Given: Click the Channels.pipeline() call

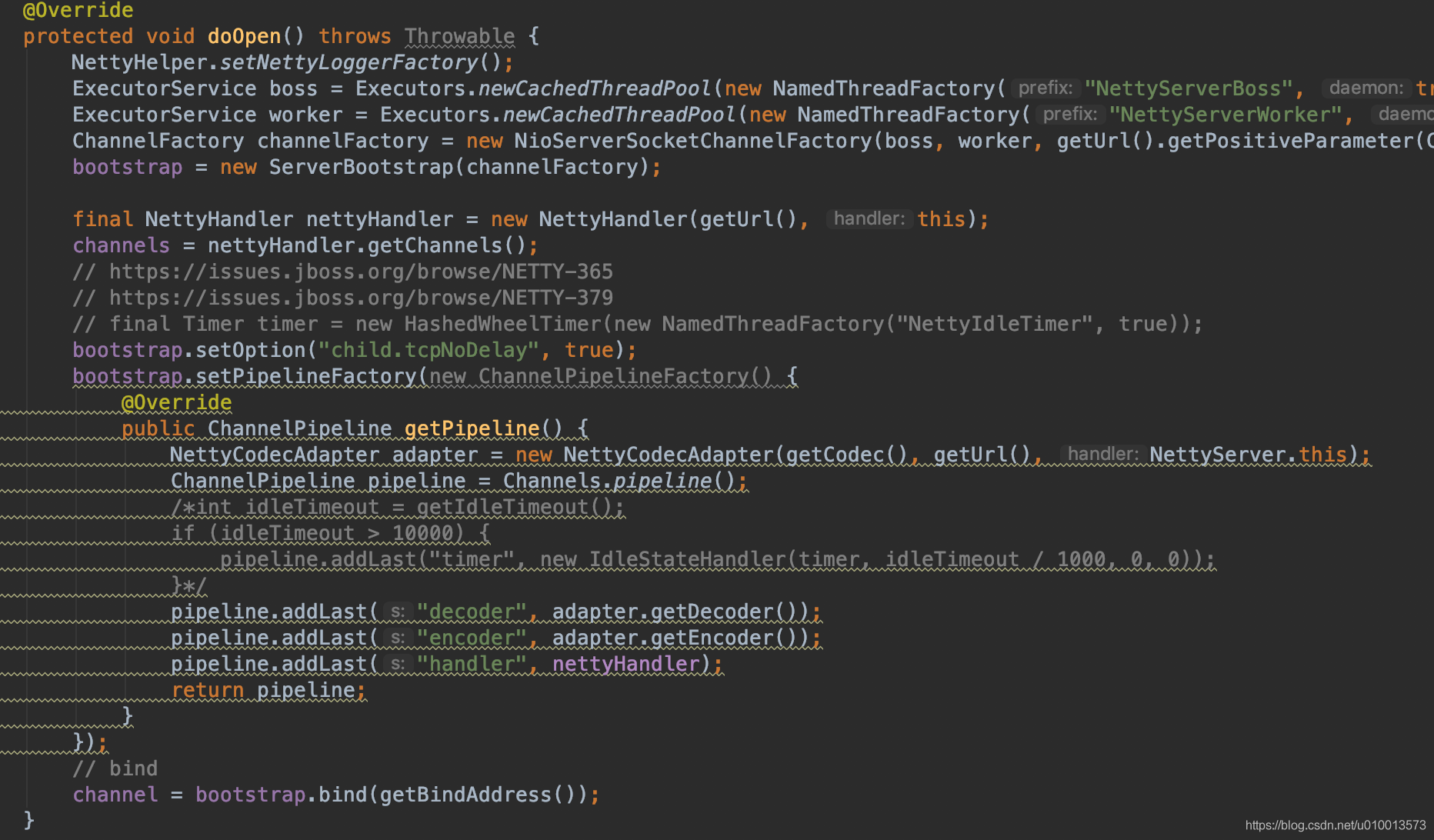Looking at the screenshot, I should click(619, 481).
